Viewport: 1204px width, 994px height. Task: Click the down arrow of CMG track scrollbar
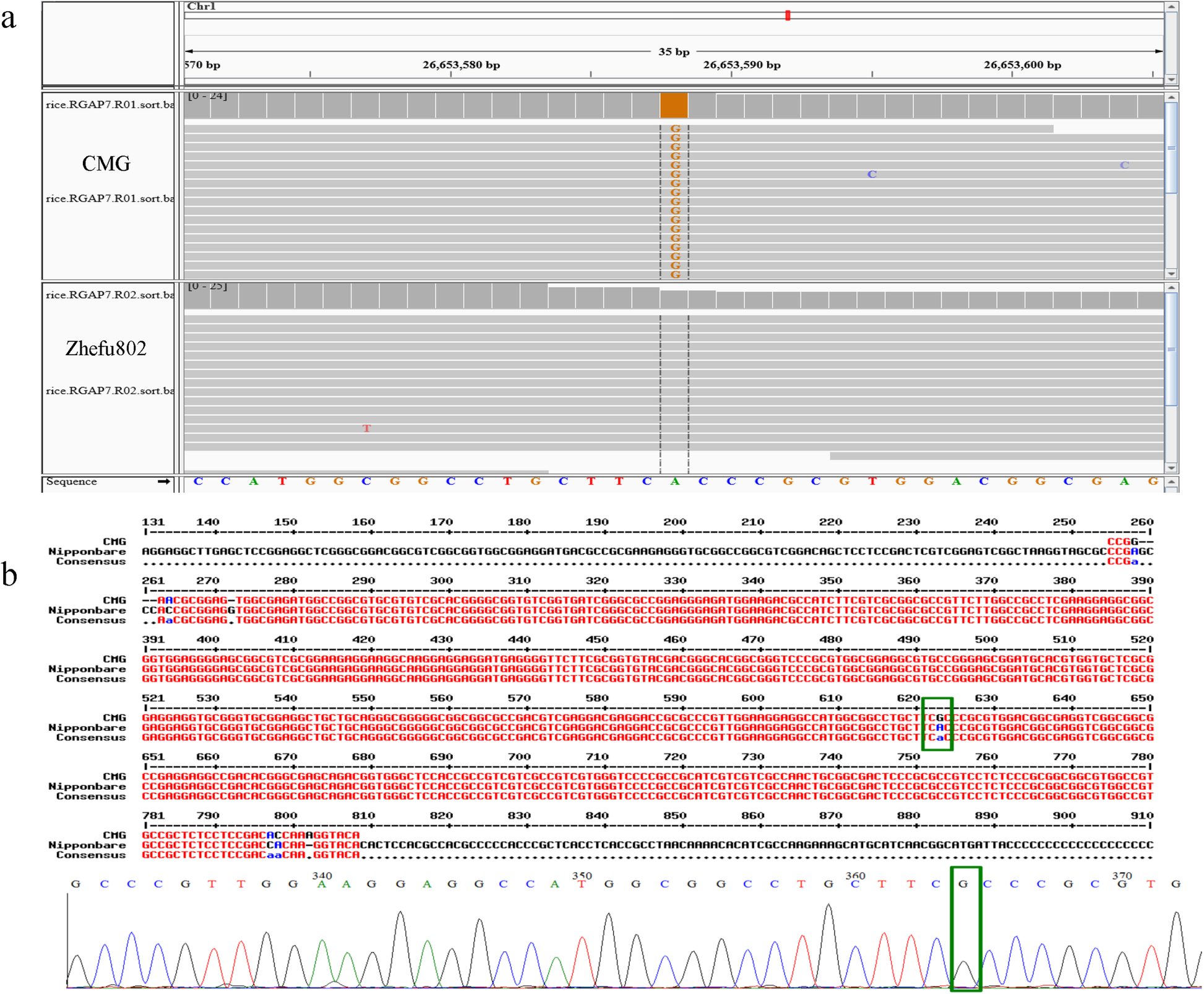tap(1171, 274)
